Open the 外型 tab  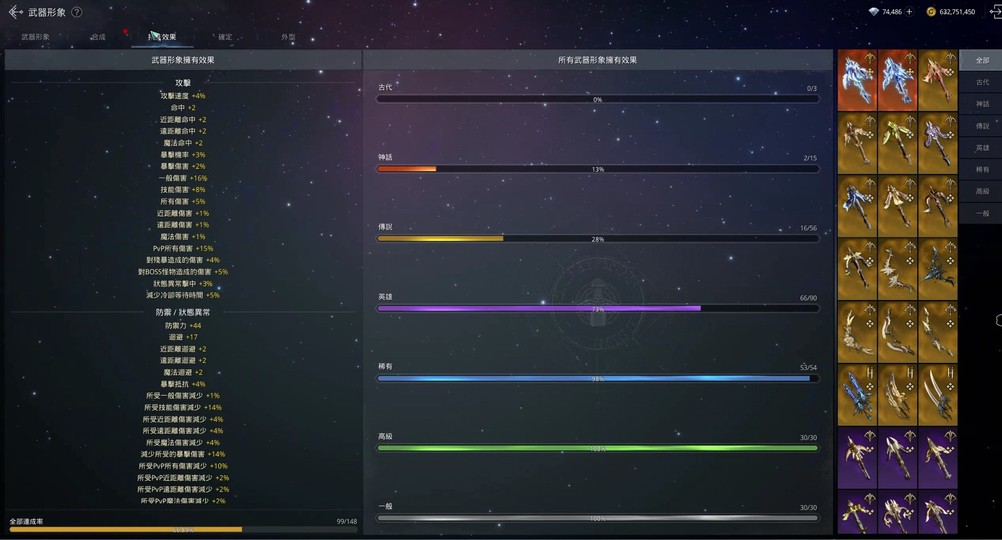(x=288, y=37)
